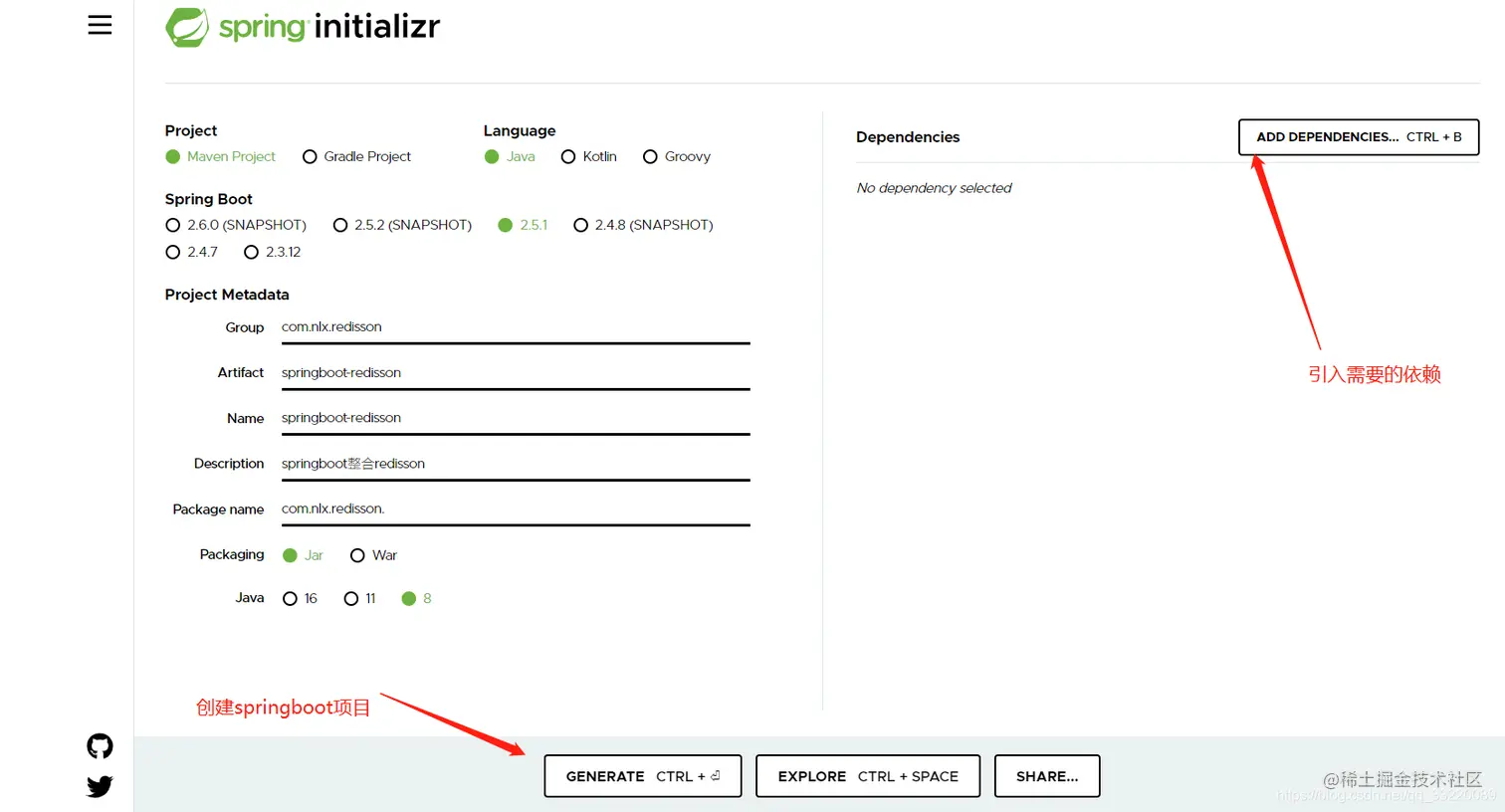Select Spring Boot 2.3.12 version
The height and width of the screenshot is (812, 1505).
pyautogui.click(x=272, y=252)
